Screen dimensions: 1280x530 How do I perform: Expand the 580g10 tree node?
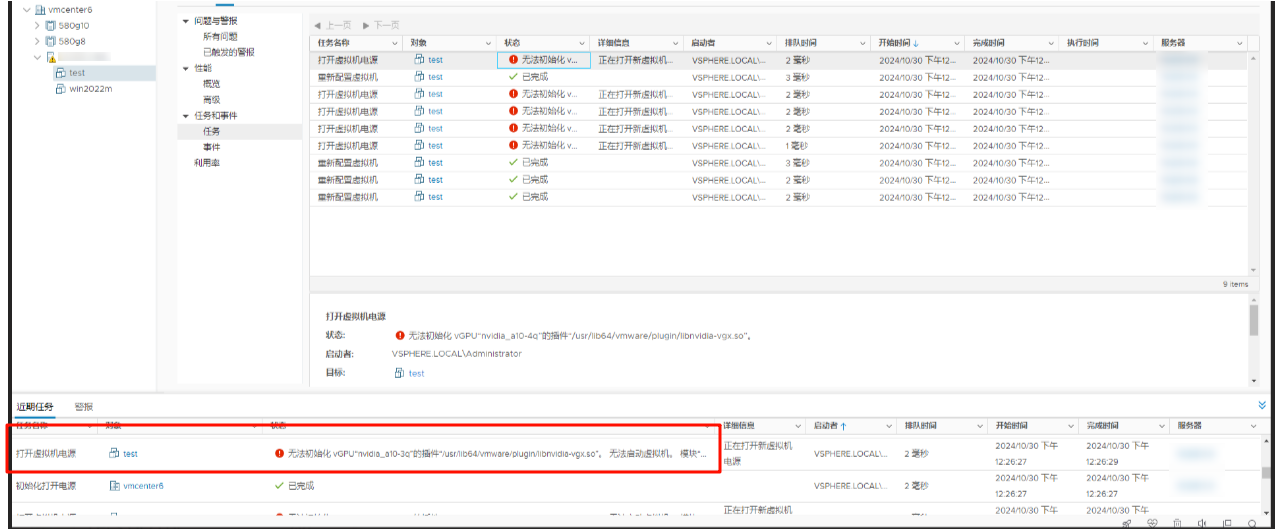click(x=37, y=26)
